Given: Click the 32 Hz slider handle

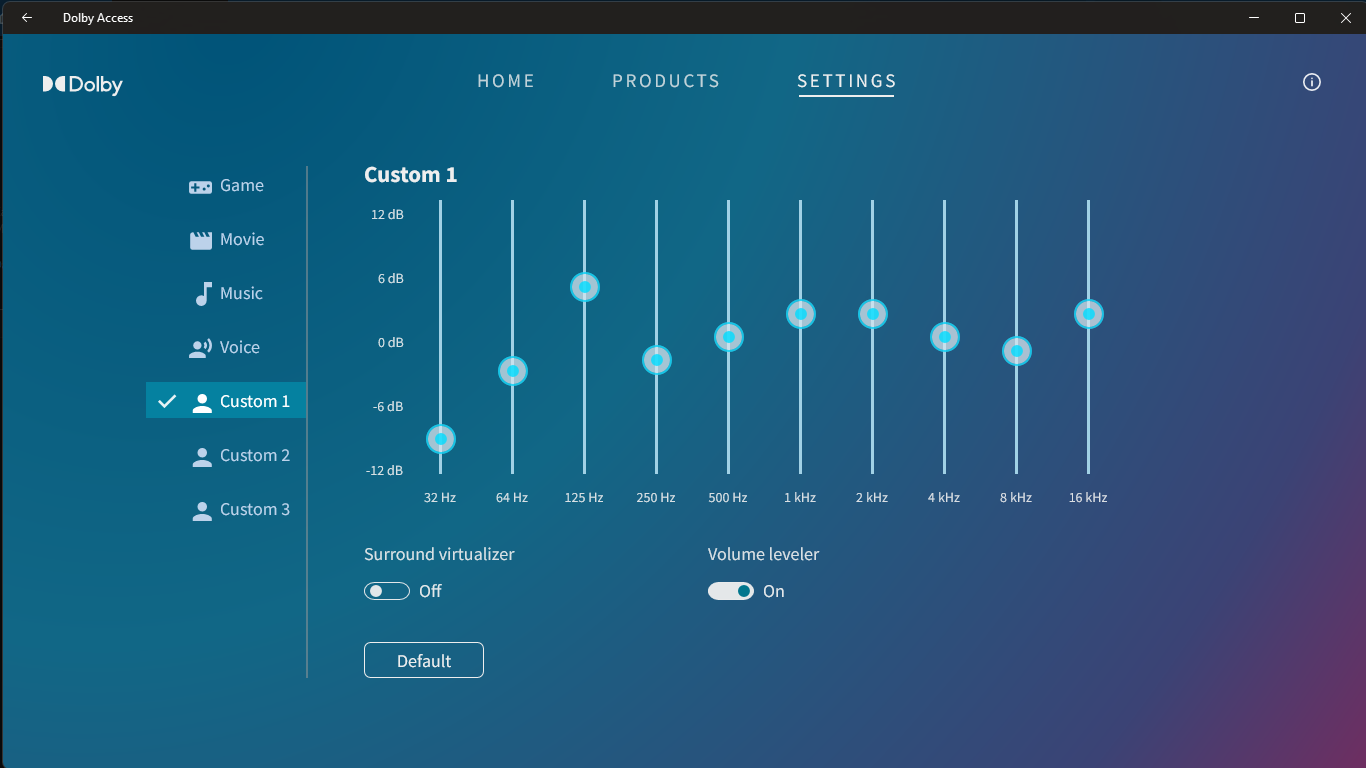Looking at the screenshot, I should 441,438.
